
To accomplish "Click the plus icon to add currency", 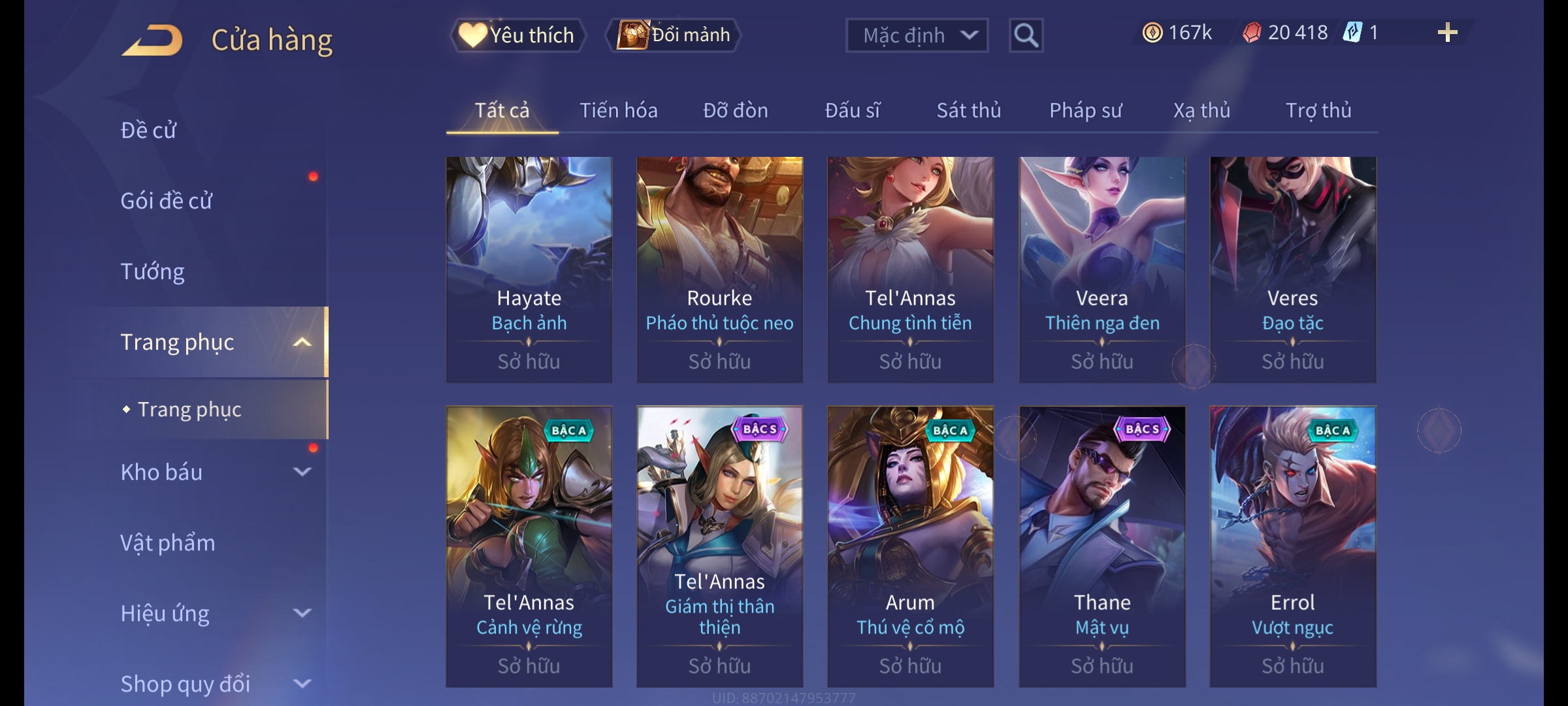I will tap(1448, 33).
